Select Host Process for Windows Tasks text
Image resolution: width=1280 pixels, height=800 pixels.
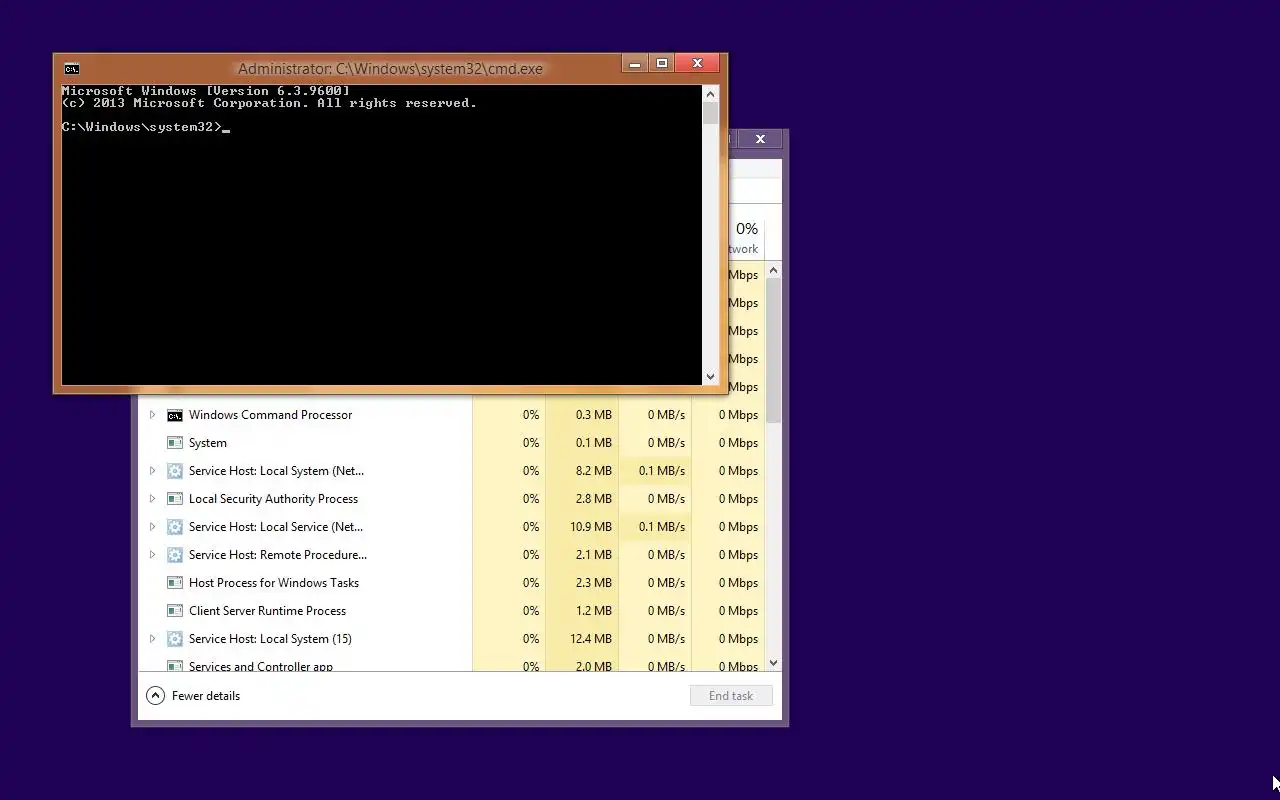tap(274, 583)
